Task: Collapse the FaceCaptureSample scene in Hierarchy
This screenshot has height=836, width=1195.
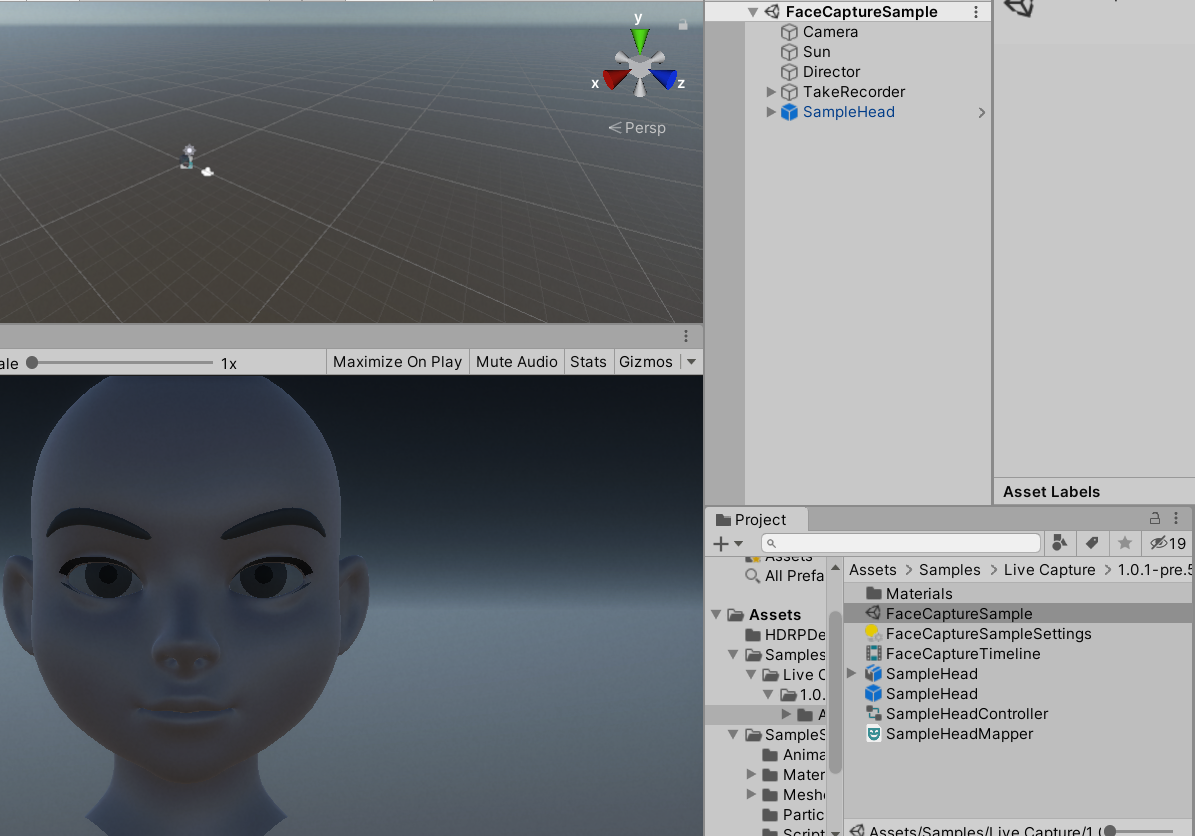Action: click(753, 11)
